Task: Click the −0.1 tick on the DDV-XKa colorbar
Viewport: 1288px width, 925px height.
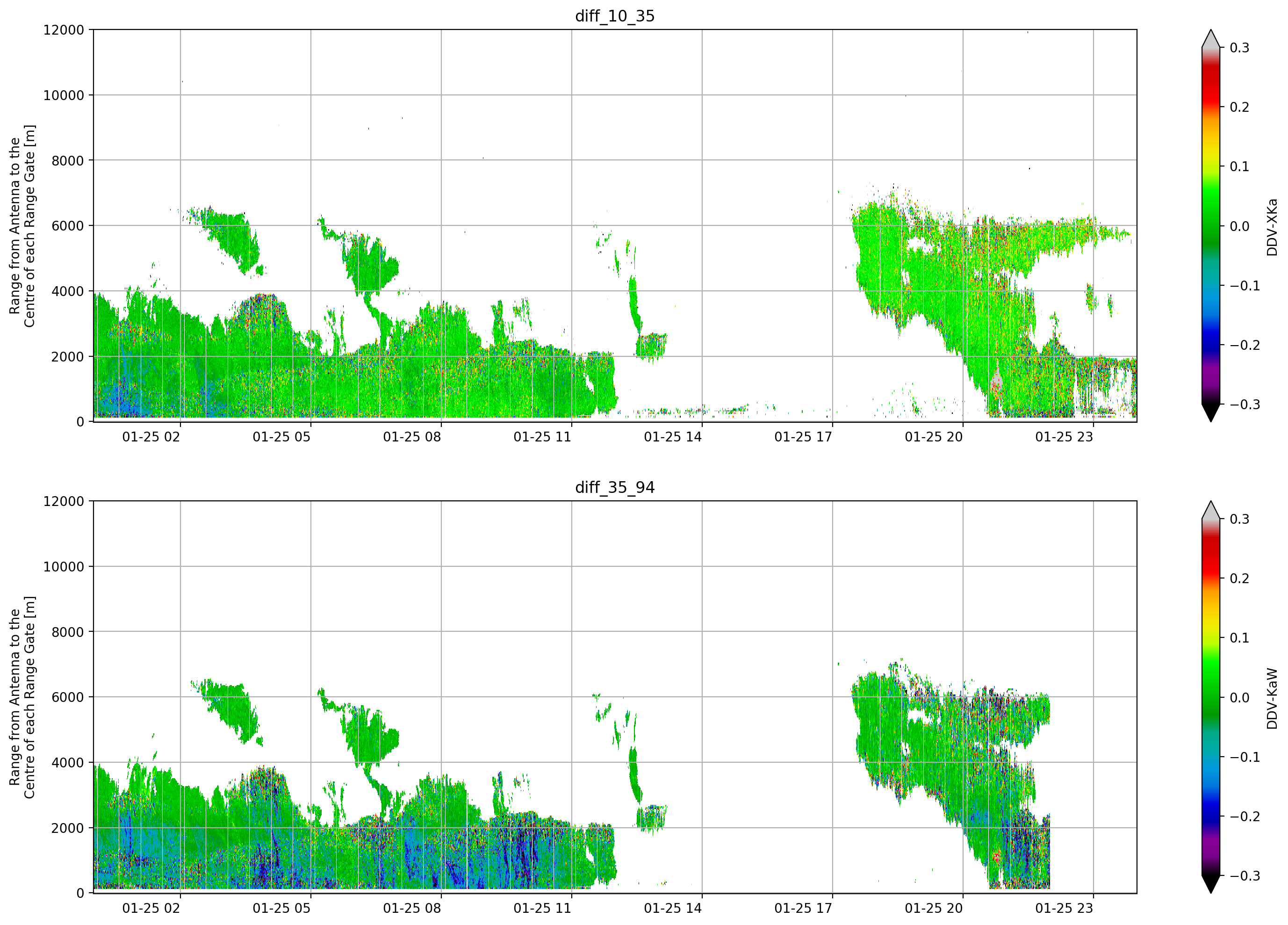Action: [1244, 286]
